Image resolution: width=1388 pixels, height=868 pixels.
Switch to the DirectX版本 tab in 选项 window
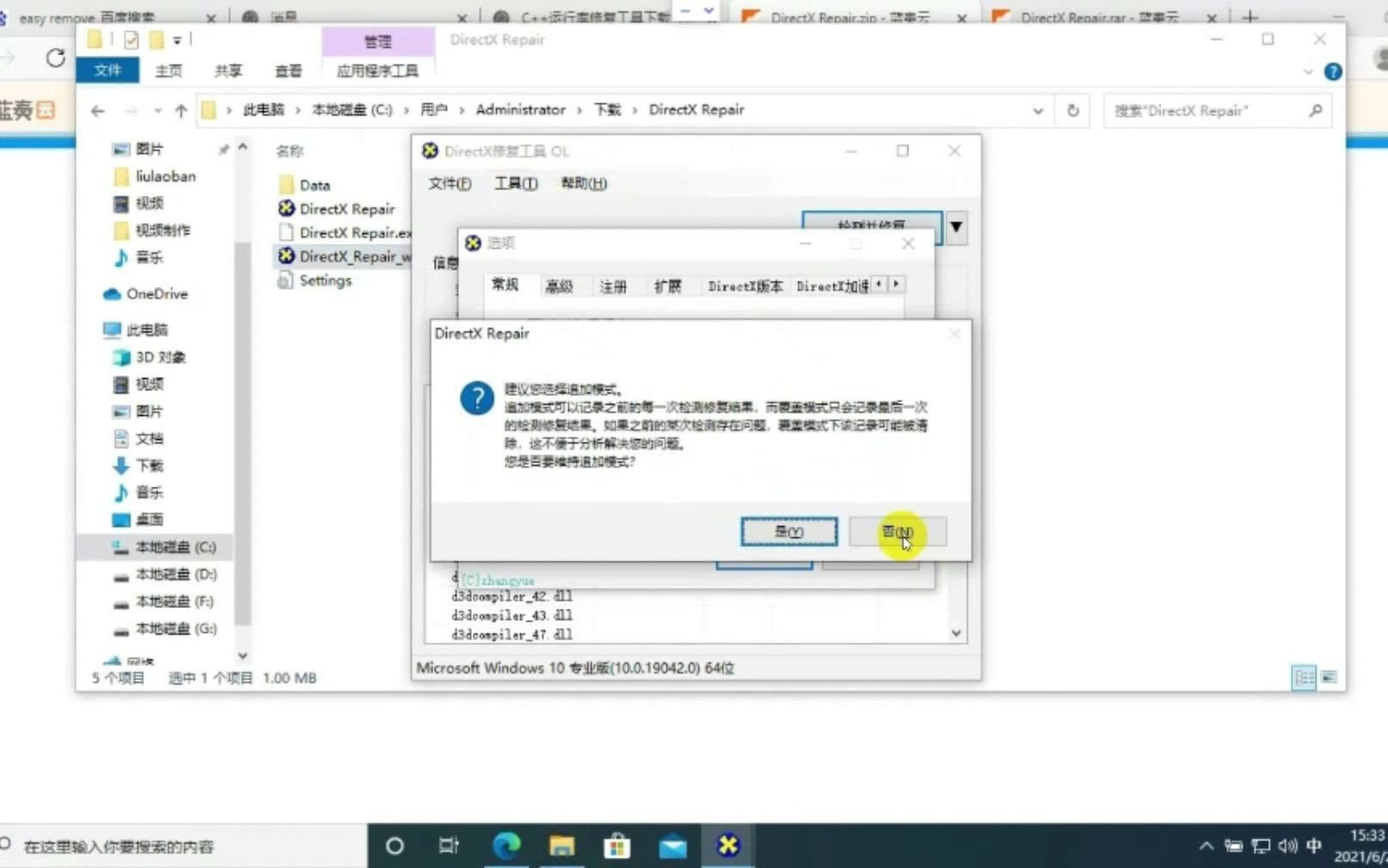(746, 287)
